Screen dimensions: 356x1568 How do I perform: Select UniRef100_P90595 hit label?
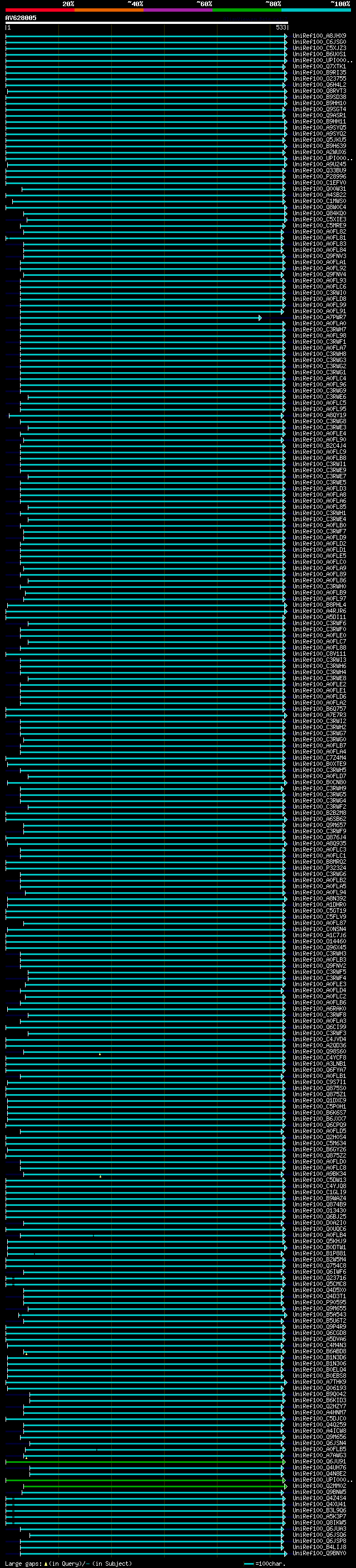coord(319,1302)
